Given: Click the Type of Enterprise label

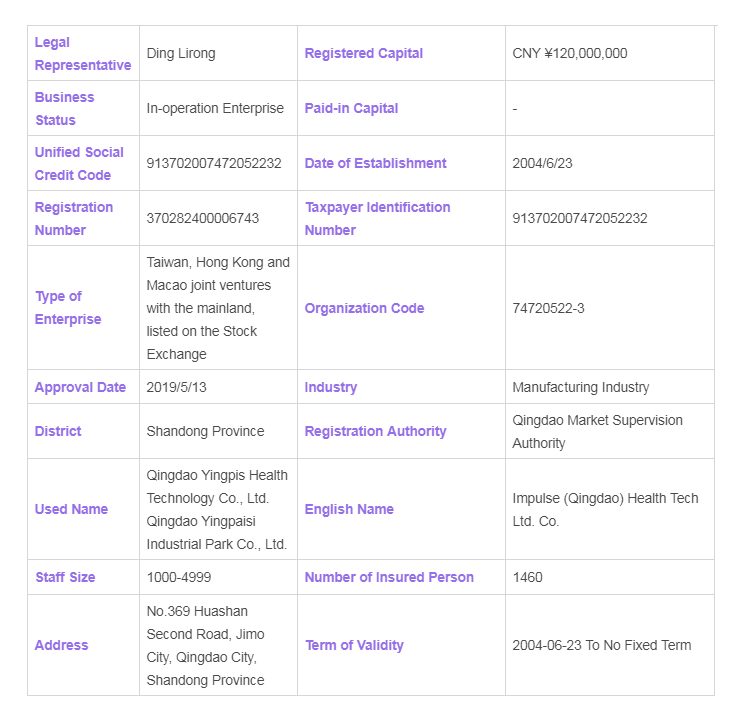Looking at the screenshot, I should (68, 308).
